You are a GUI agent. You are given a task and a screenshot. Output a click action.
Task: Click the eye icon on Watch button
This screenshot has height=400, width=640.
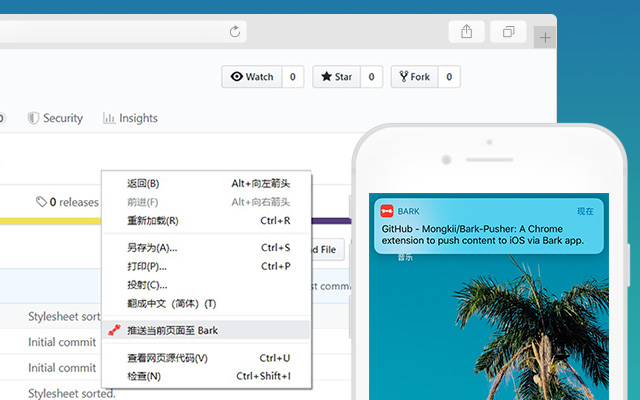pos(237,76)
